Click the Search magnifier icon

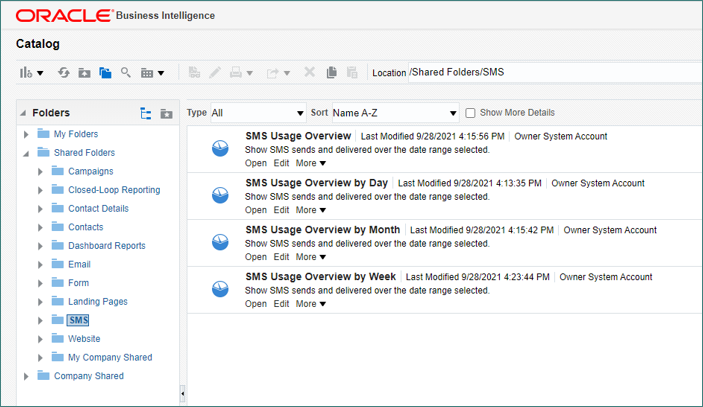click(x=126, y=73)
